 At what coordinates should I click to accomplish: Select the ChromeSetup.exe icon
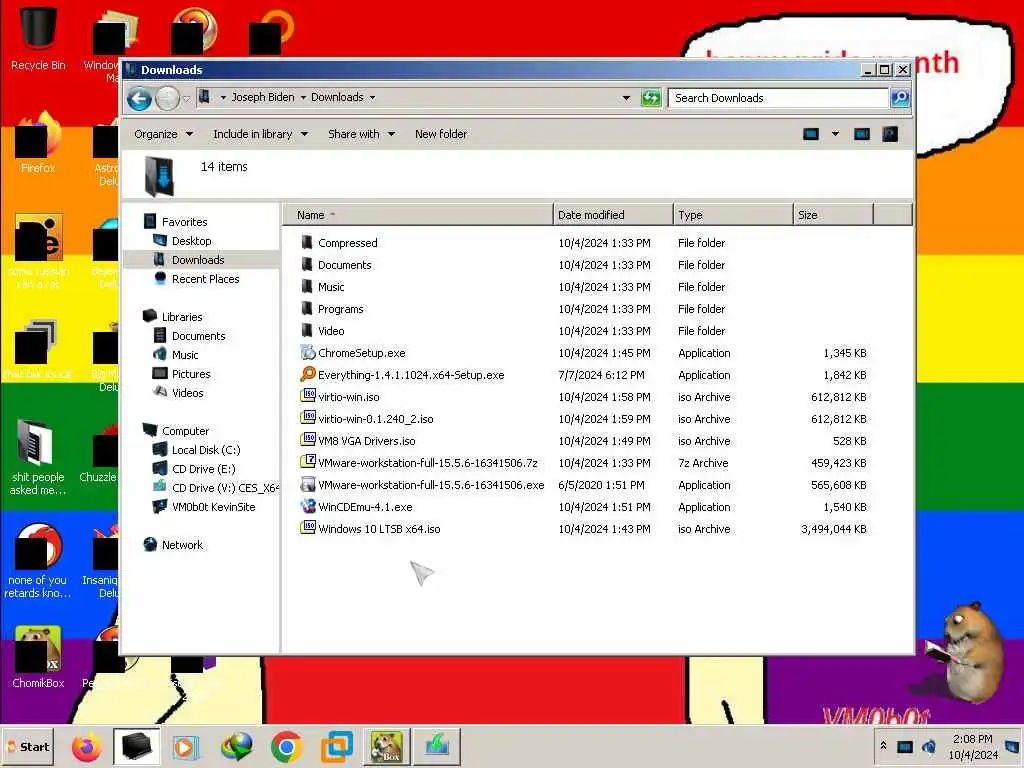tap(308, 353)
